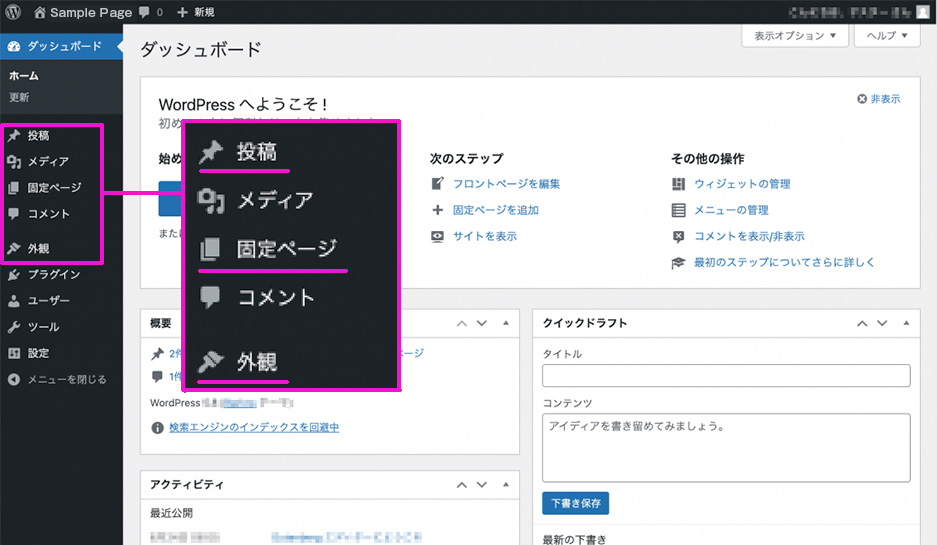This screenshot has width=937, height=545.
Task: Dismiss welcome panel with 非表示
Action: point(879,99)
